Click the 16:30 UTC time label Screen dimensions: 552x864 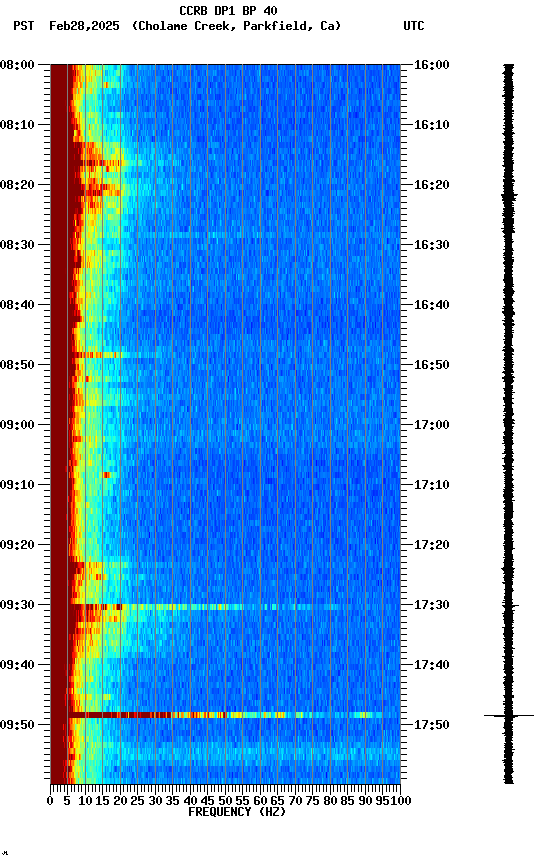pyautogui.click(x=431, y=245)
